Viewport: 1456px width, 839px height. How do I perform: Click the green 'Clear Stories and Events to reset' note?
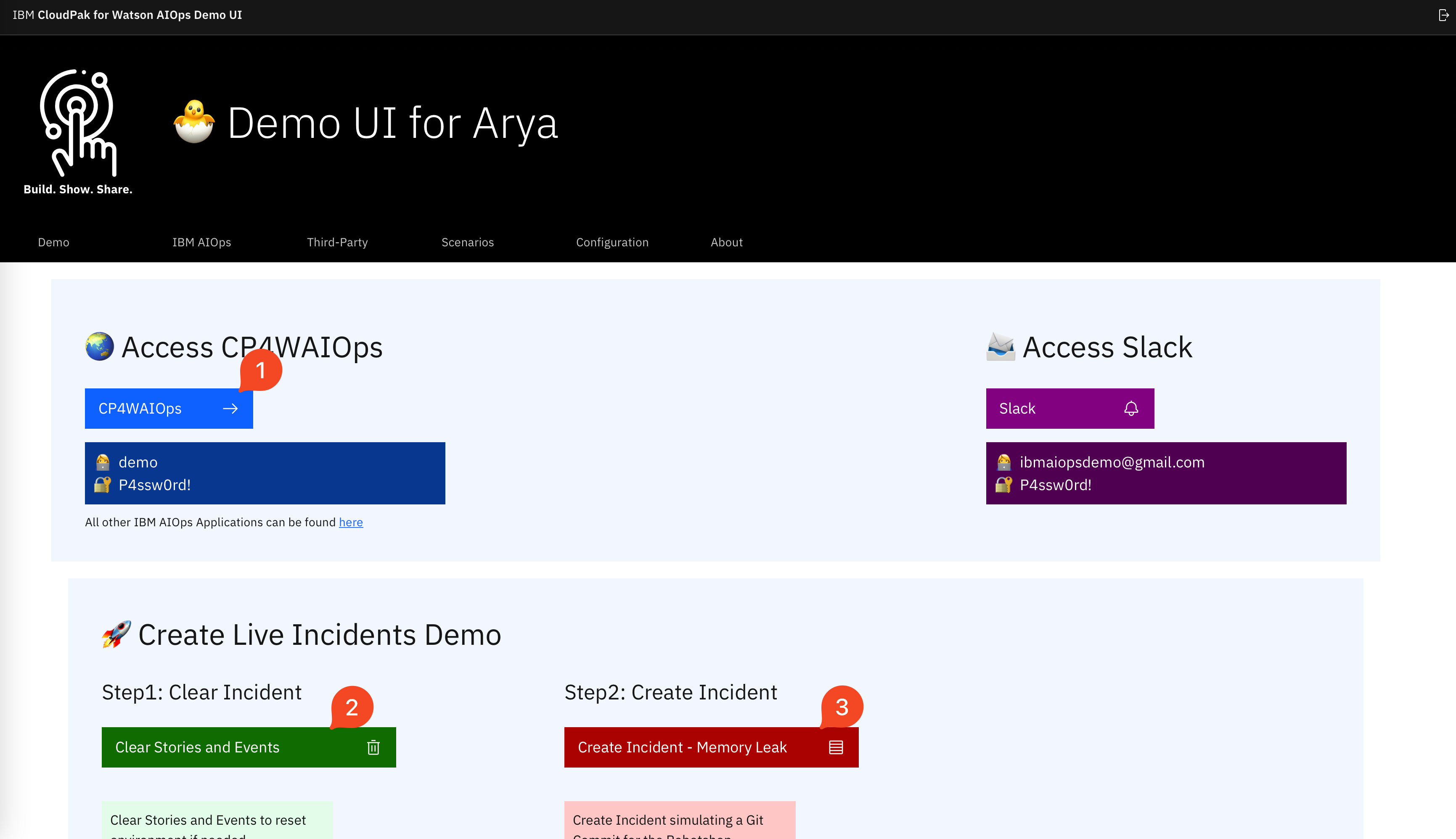(217, 820)
